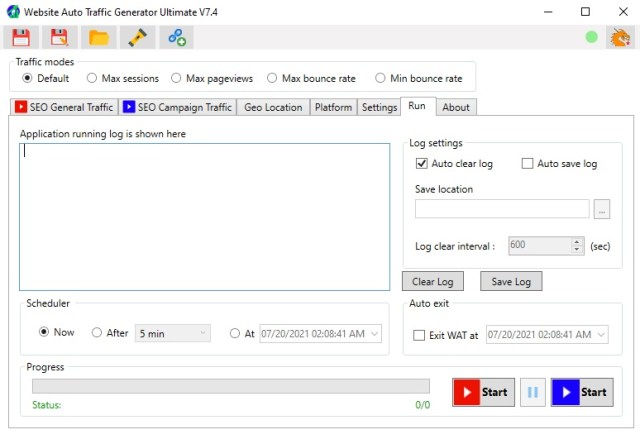Switch to Settings tab
The width and height of the screenshot is (640, 439).
click(379, 107)
